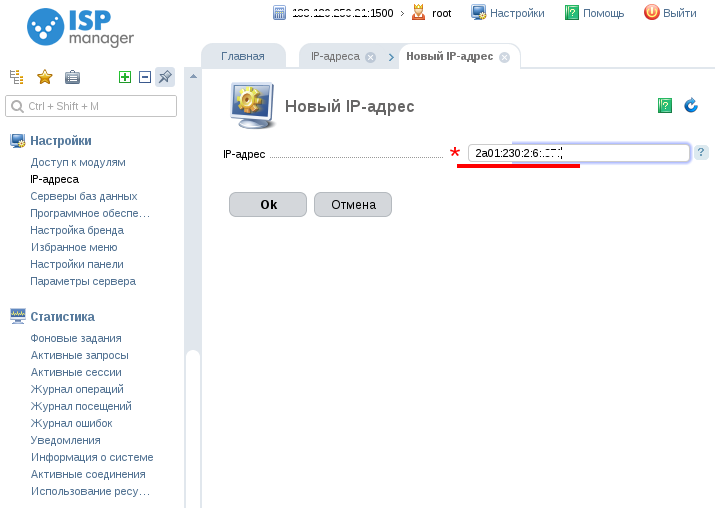Close the IP-адреса tab
The width and height of the screenshot is (715, 508).
pos(371,57)
